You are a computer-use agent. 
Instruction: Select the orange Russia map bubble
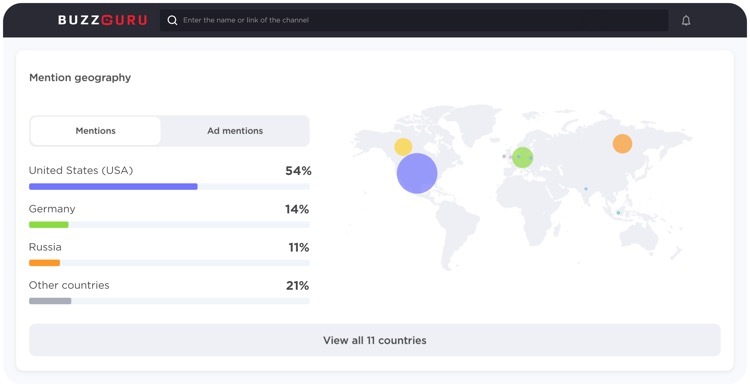coord(622,144)
